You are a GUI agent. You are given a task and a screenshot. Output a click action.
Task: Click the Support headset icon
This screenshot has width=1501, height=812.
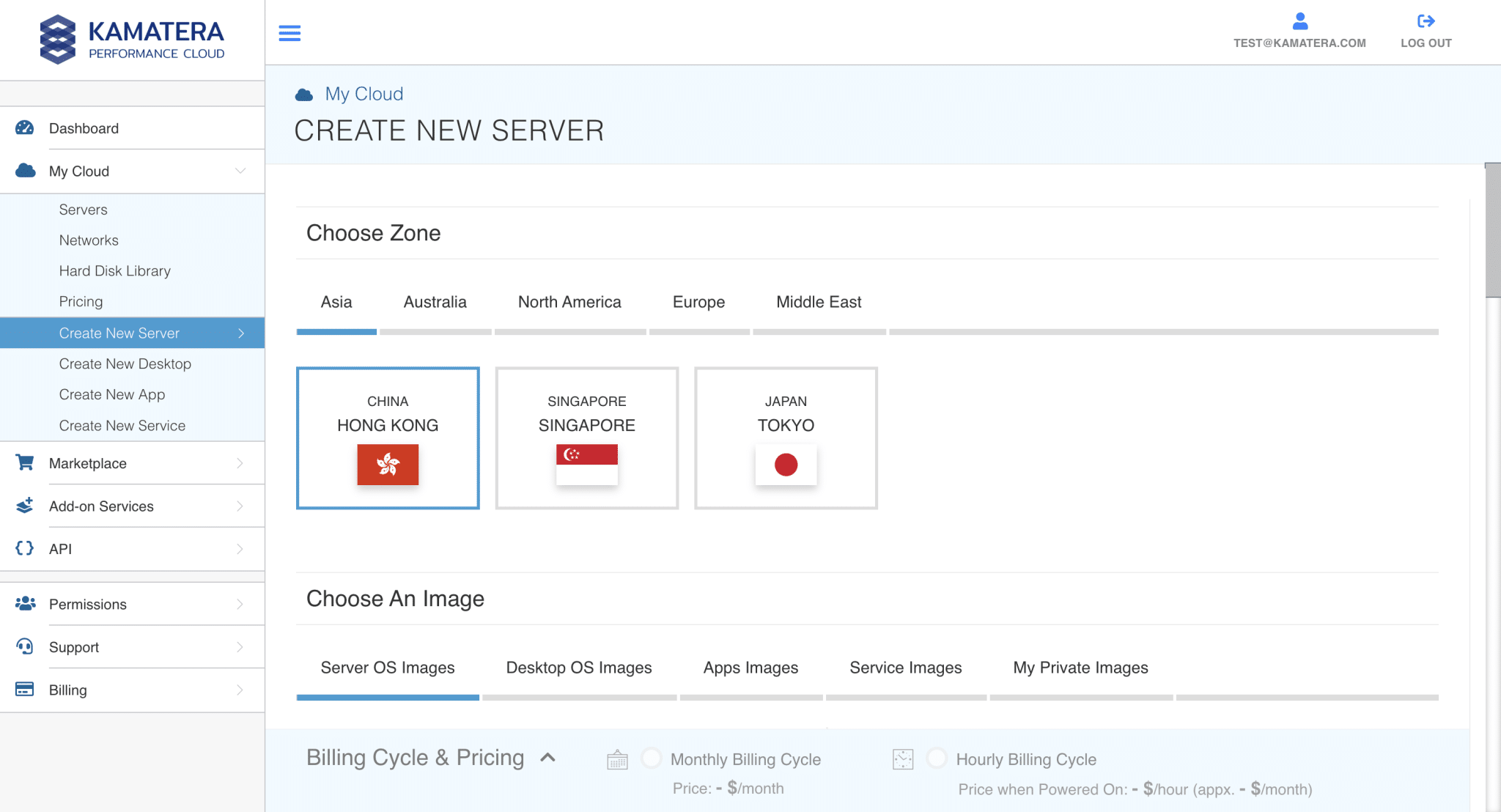click(24, 646)
